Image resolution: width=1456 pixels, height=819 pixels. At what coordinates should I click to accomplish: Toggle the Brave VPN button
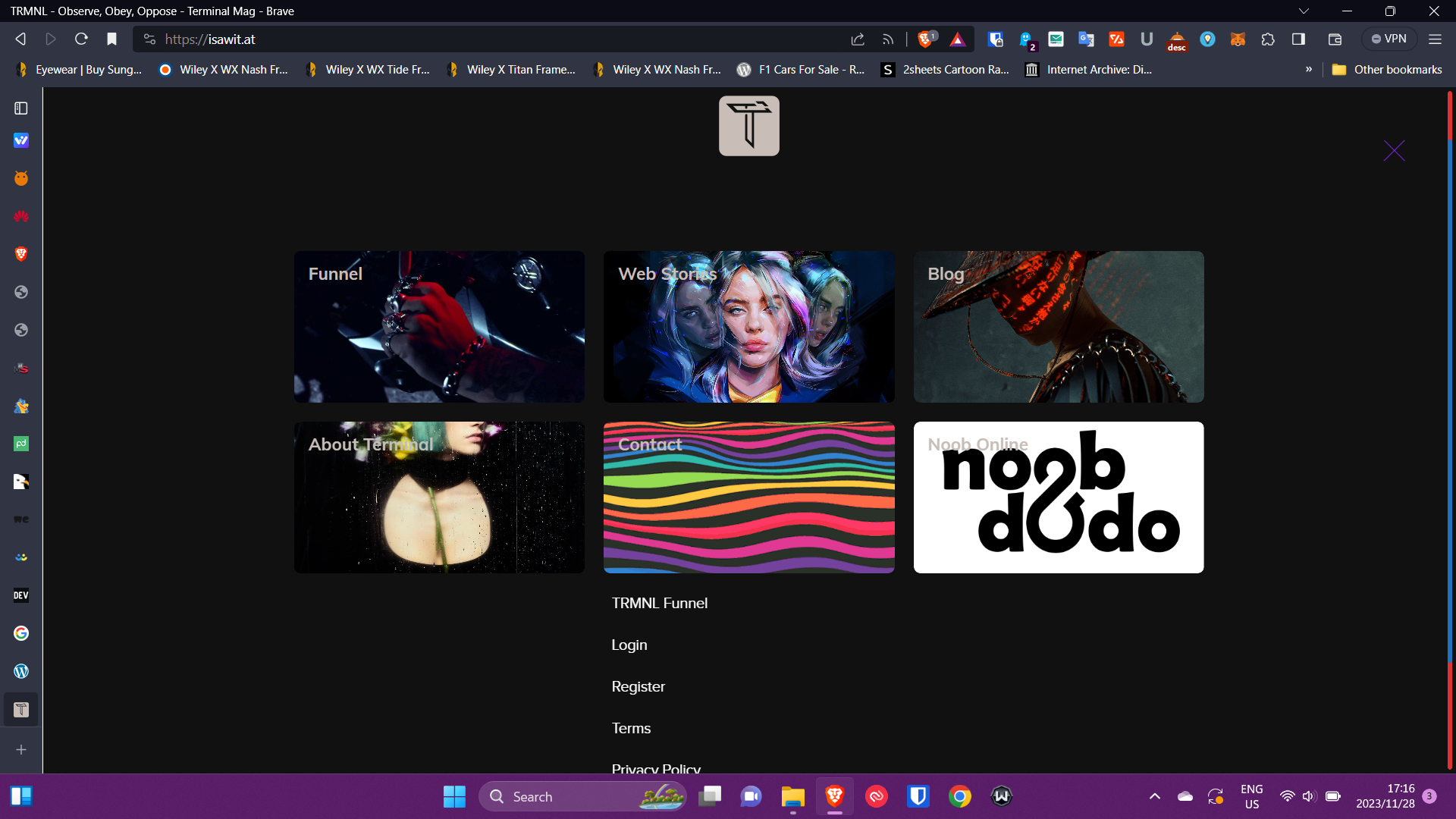(x=1389, y=39)
